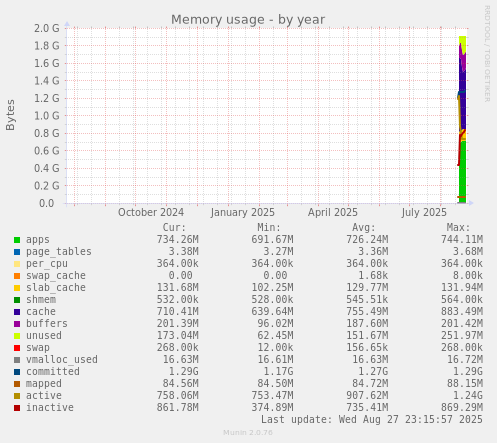Click the brown mapped legend swatch
Viewport: 497px width, 443px height.
pyautogui.click(x=17, y=384)
